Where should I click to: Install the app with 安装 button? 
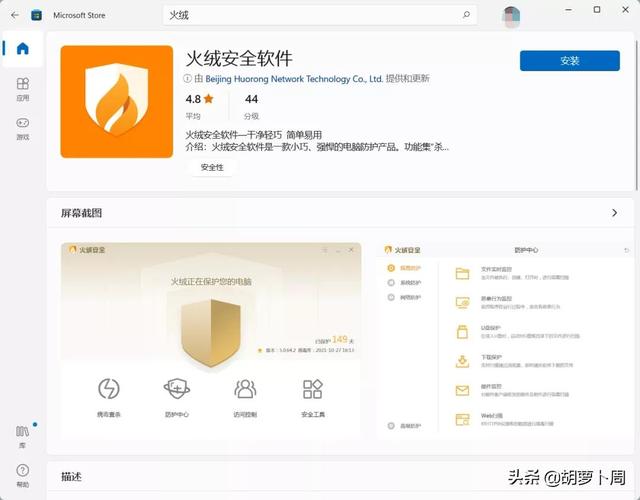coord(570,61)
